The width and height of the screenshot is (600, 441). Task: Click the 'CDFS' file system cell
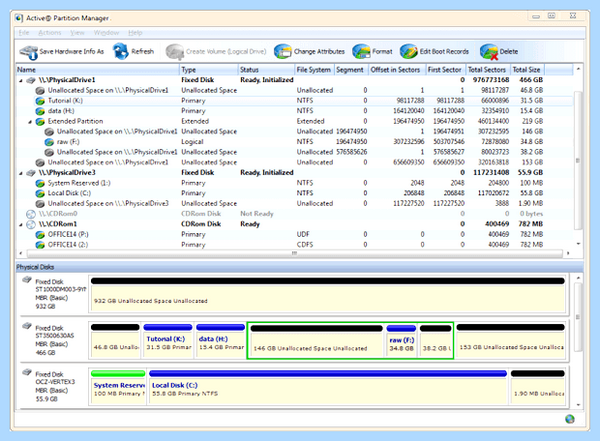tap(305, 245)
